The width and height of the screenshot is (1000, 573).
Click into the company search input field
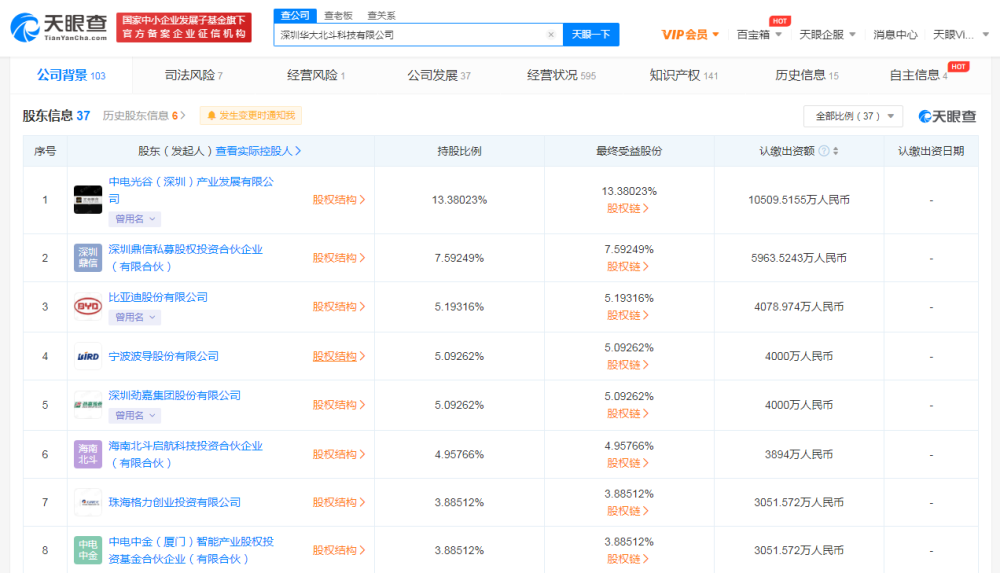(x=410, y=35)
